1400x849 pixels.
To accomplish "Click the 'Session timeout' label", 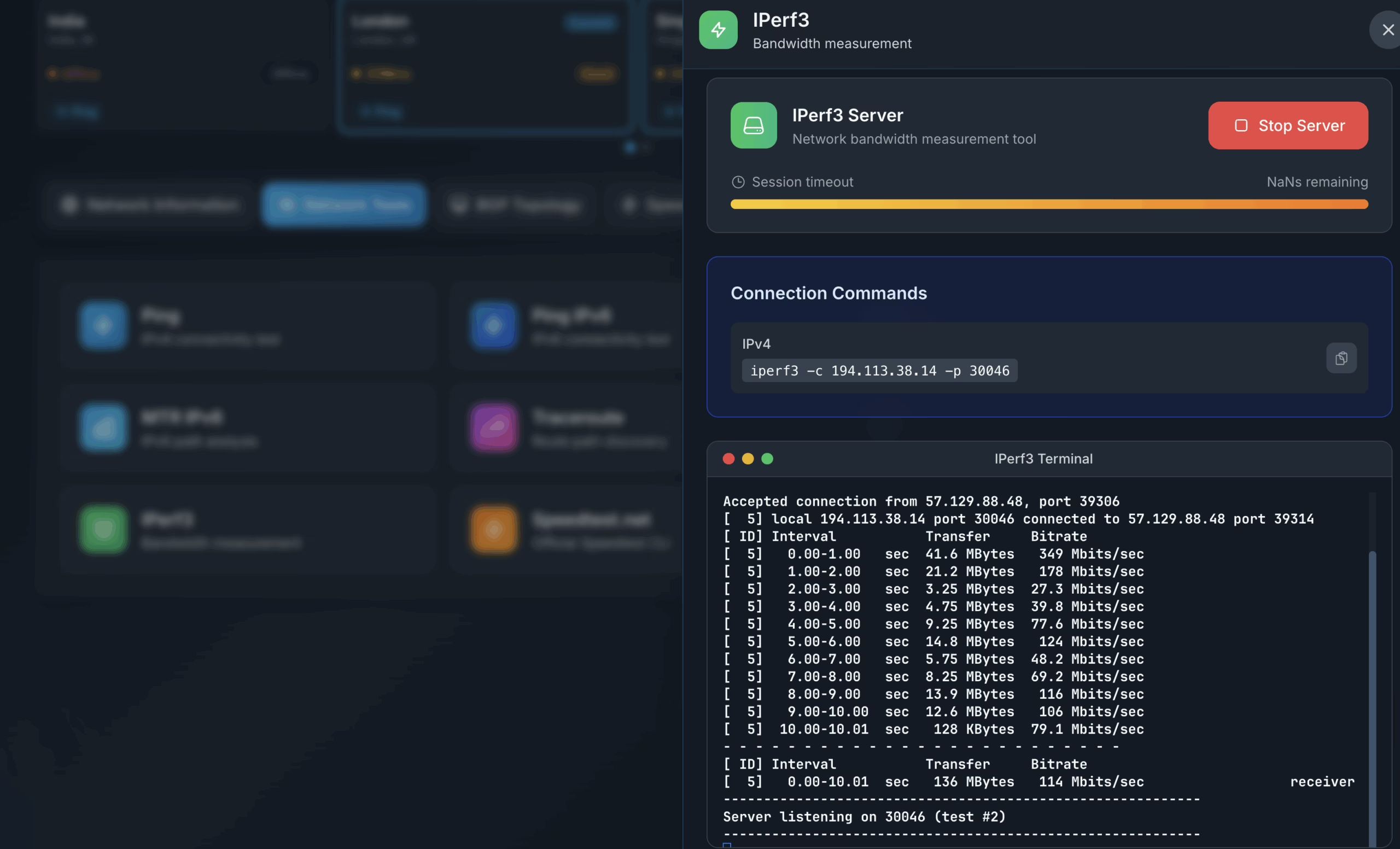I will [802, 181].
